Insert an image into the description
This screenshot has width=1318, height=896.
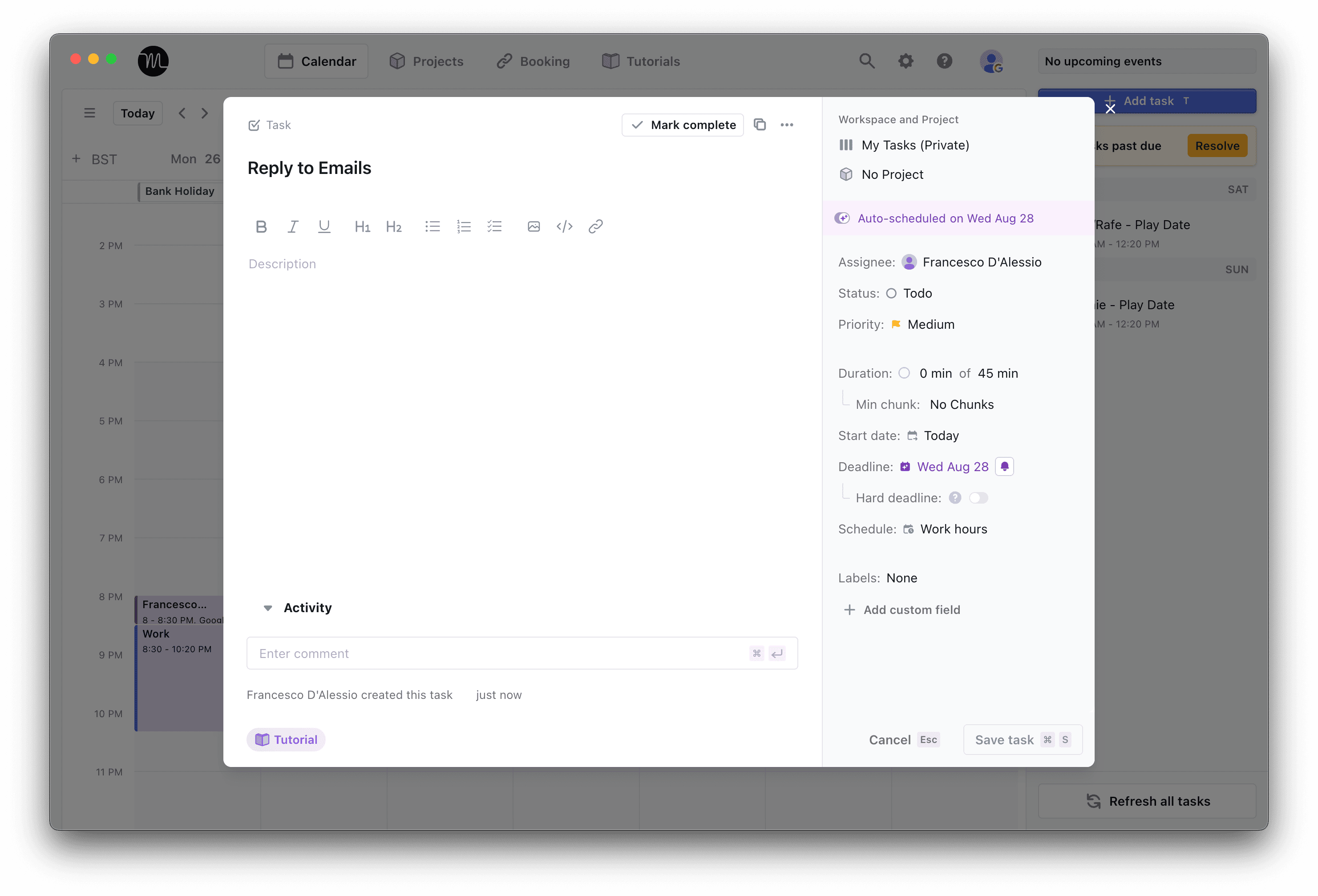tap(533, 226)
